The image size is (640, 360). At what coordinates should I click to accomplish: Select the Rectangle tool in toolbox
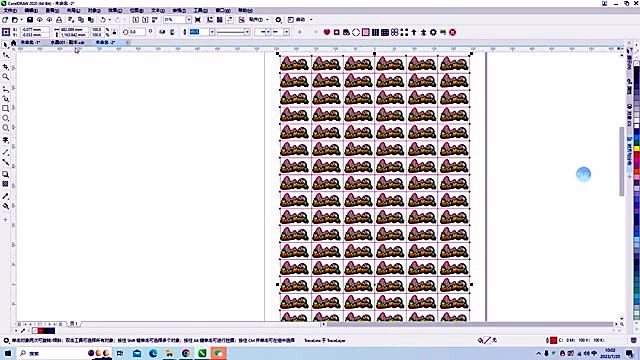click(5, 109)
